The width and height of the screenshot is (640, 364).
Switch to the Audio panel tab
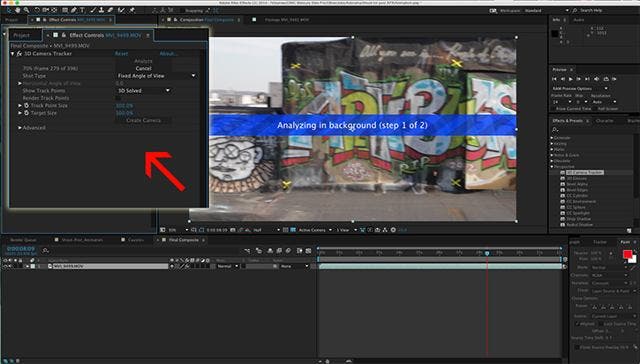pos(578,20)
